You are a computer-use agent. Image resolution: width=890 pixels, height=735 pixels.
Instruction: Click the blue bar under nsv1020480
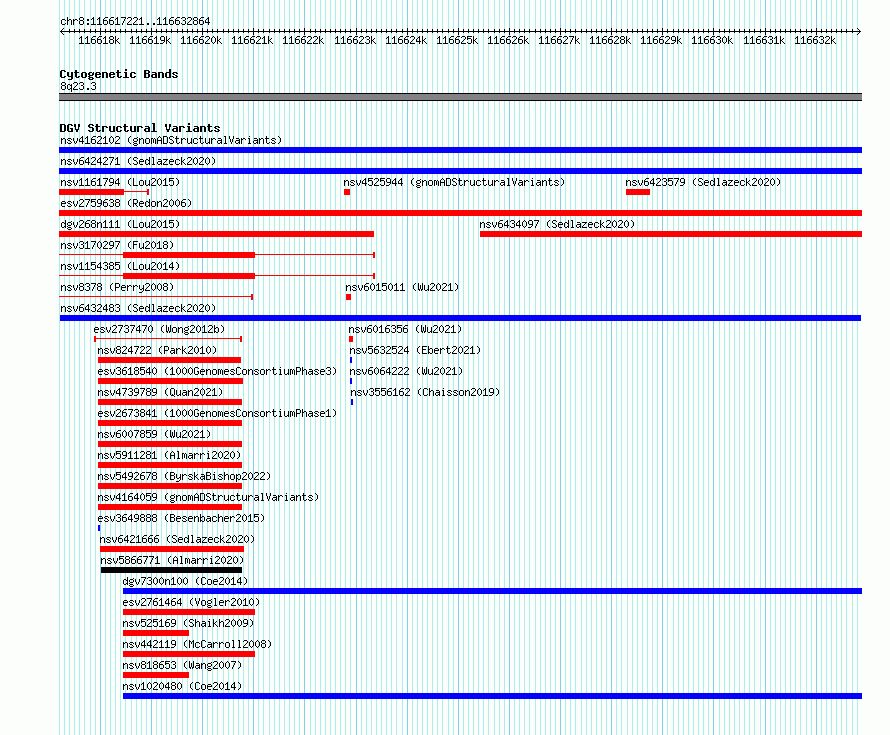point(492,696)
